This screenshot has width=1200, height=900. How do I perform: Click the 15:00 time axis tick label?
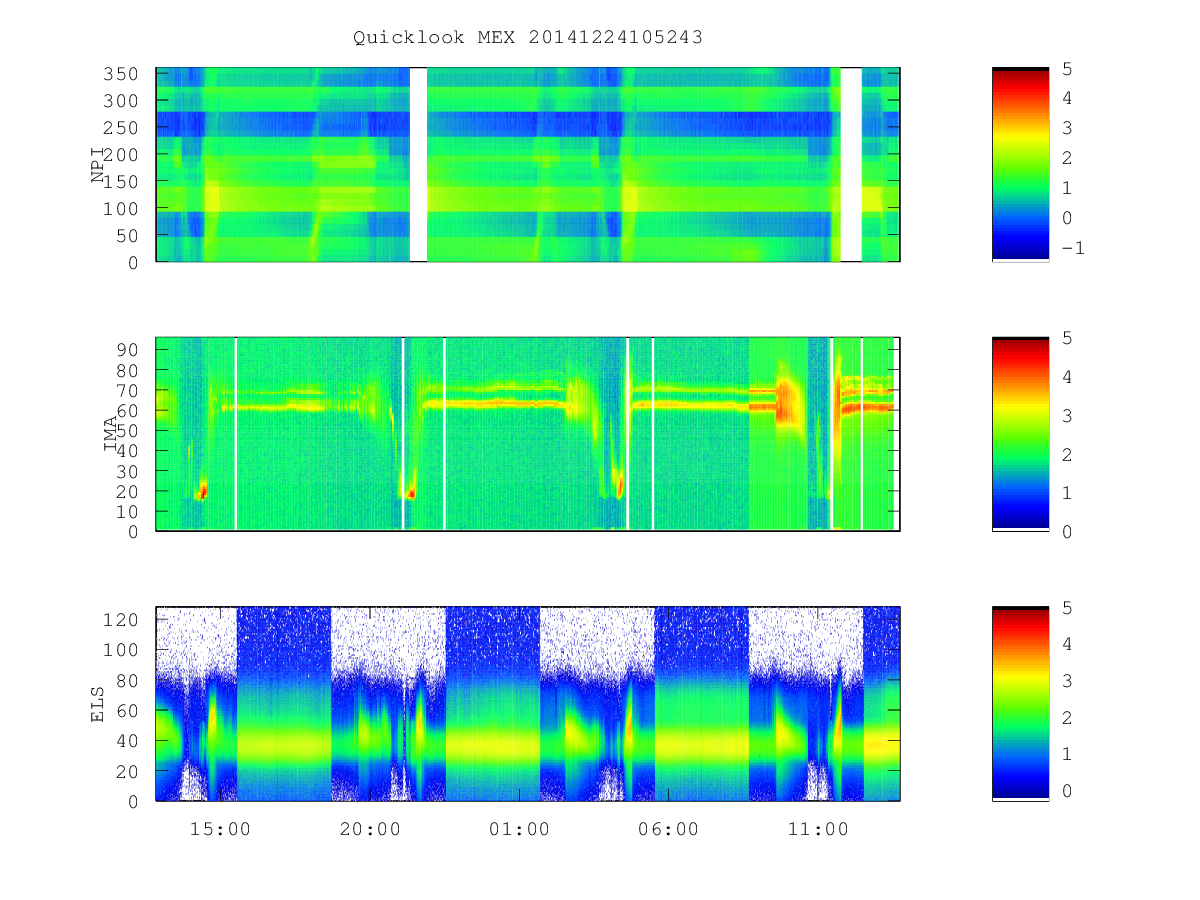(x=220, y=829)
